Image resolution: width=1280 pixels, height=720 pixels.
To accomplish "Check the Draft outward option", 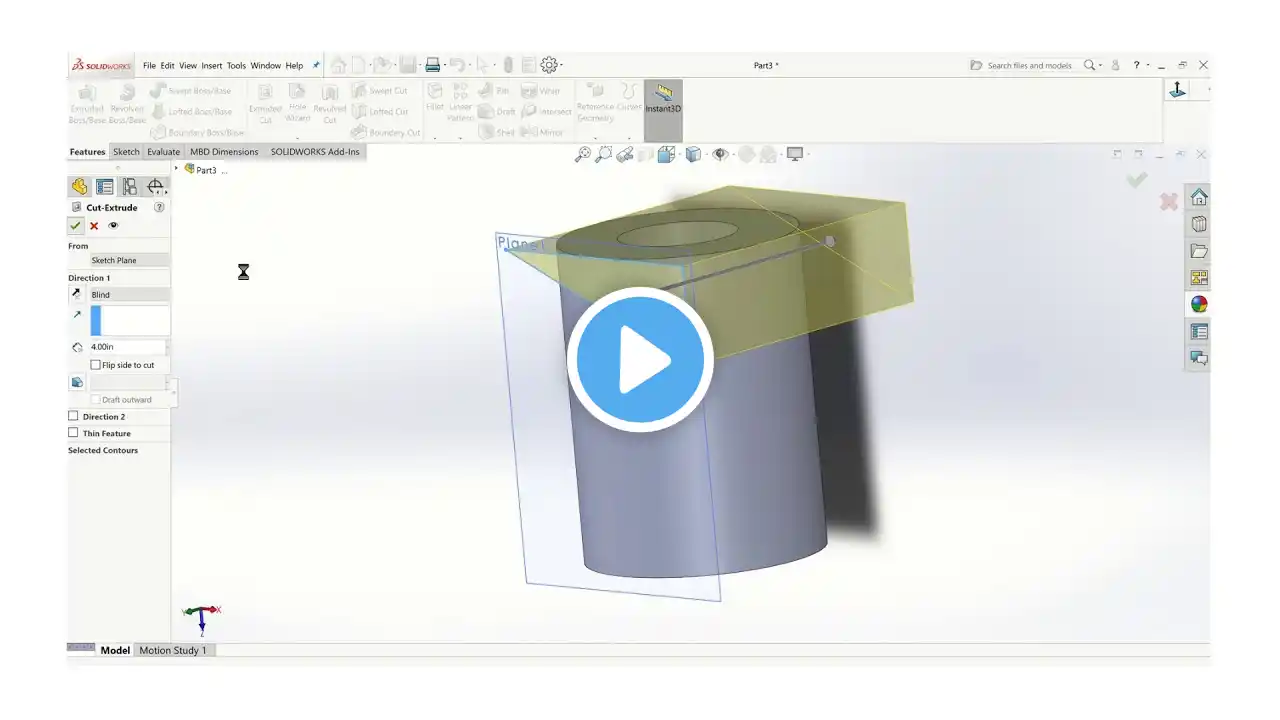I will (96, 400).
